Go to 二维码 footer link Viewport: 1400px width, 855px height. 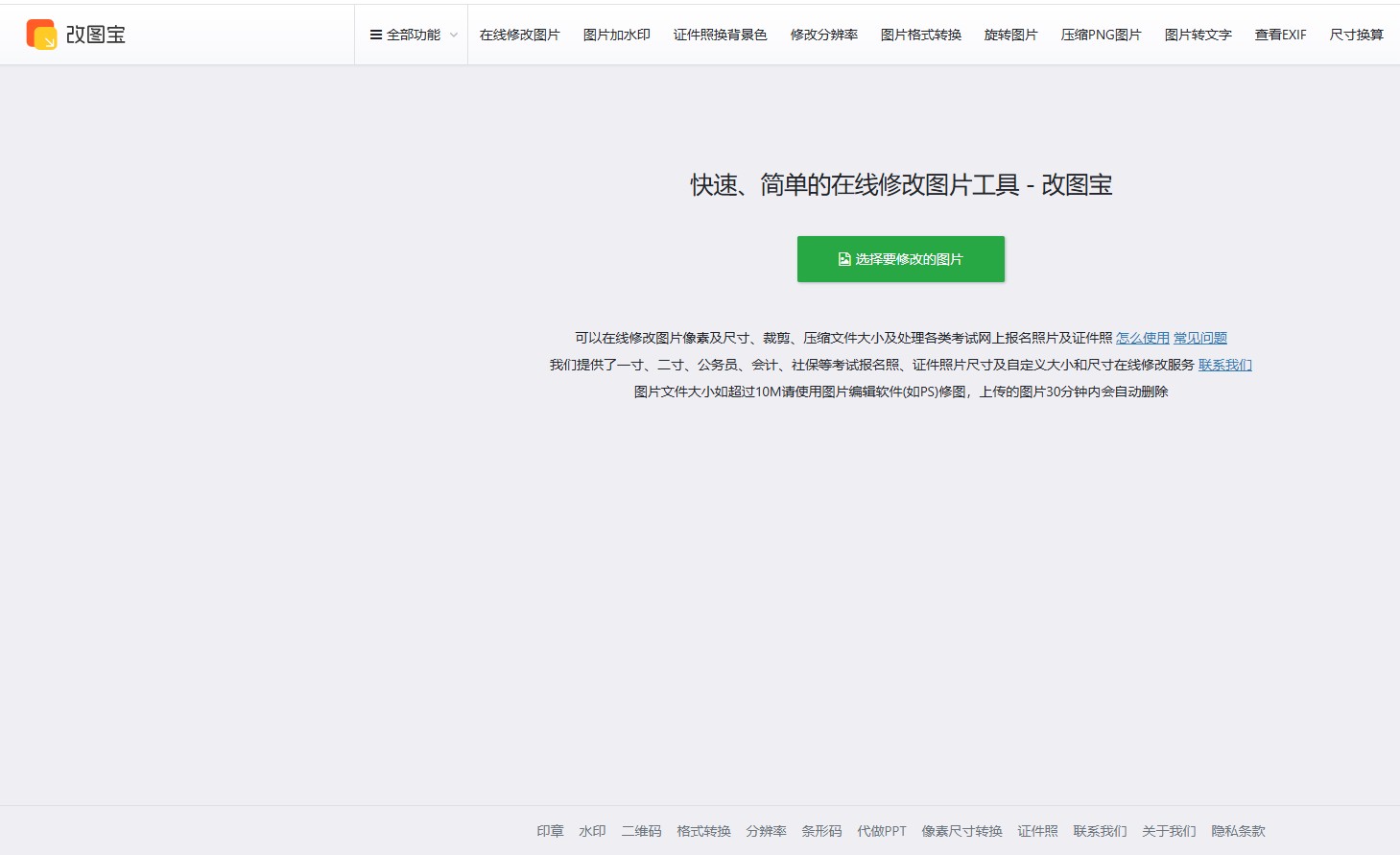pyautogui.click(x=641, y=831)
